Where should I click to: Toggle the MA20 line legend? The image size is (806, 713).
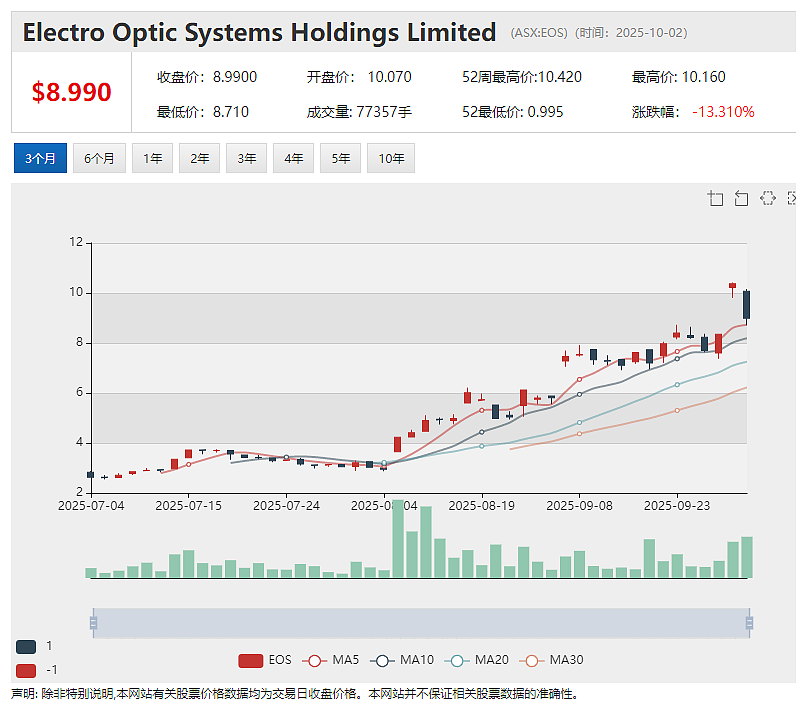[477, 660]
